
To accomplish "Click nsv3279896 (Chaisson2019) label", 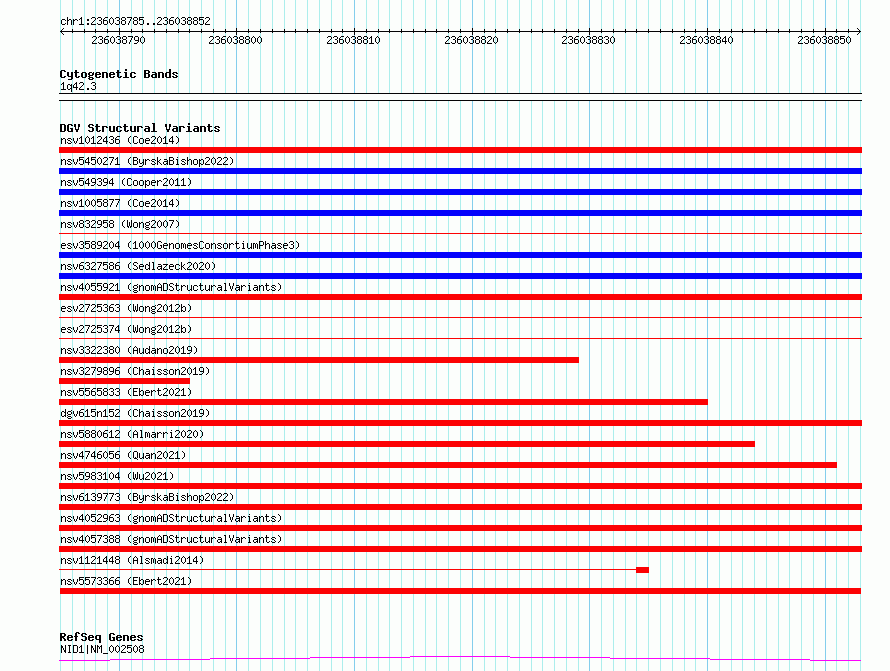I will click(x=135, y=371).
